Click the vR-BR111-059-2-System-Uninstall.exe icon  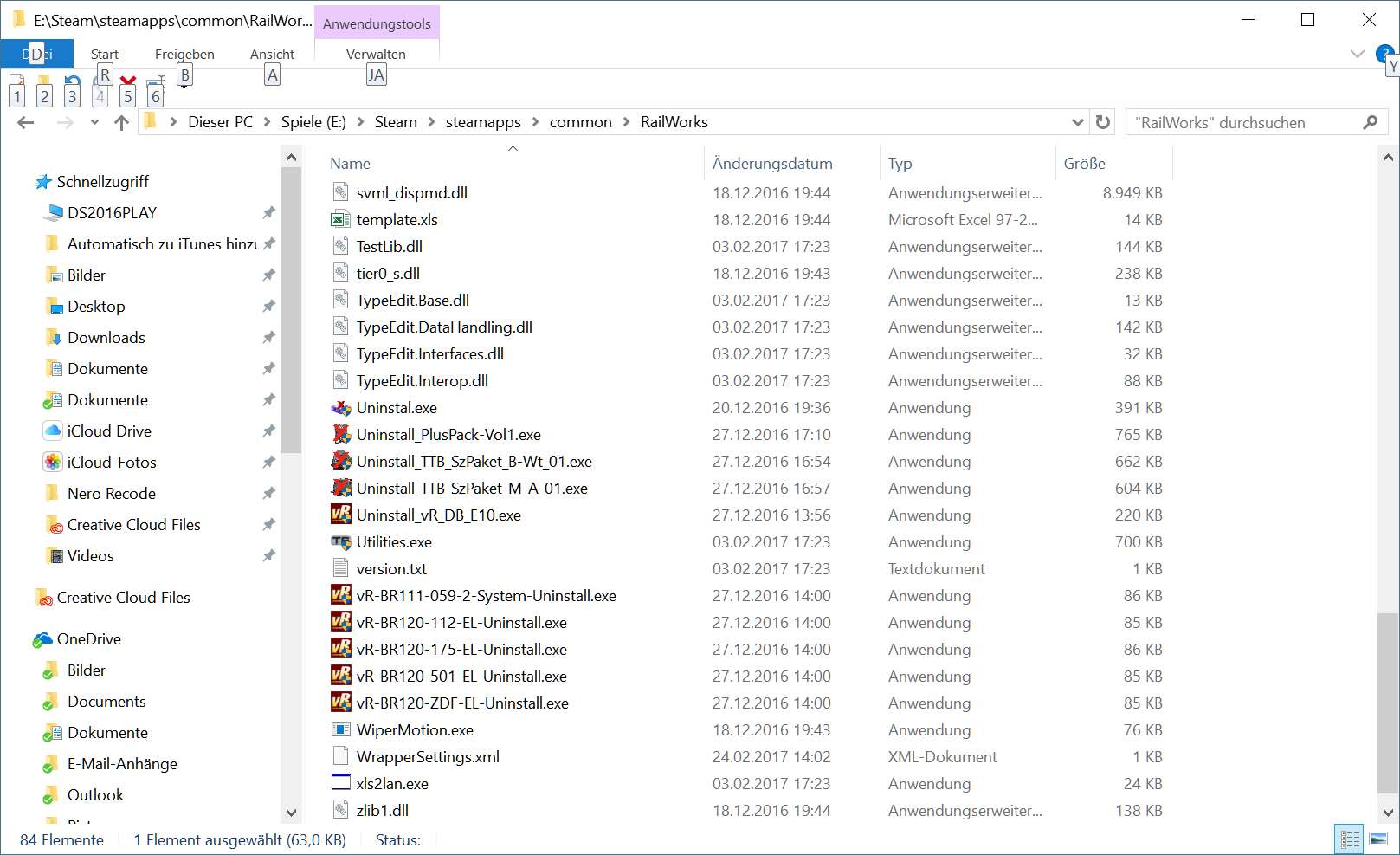tap(341, 595)
